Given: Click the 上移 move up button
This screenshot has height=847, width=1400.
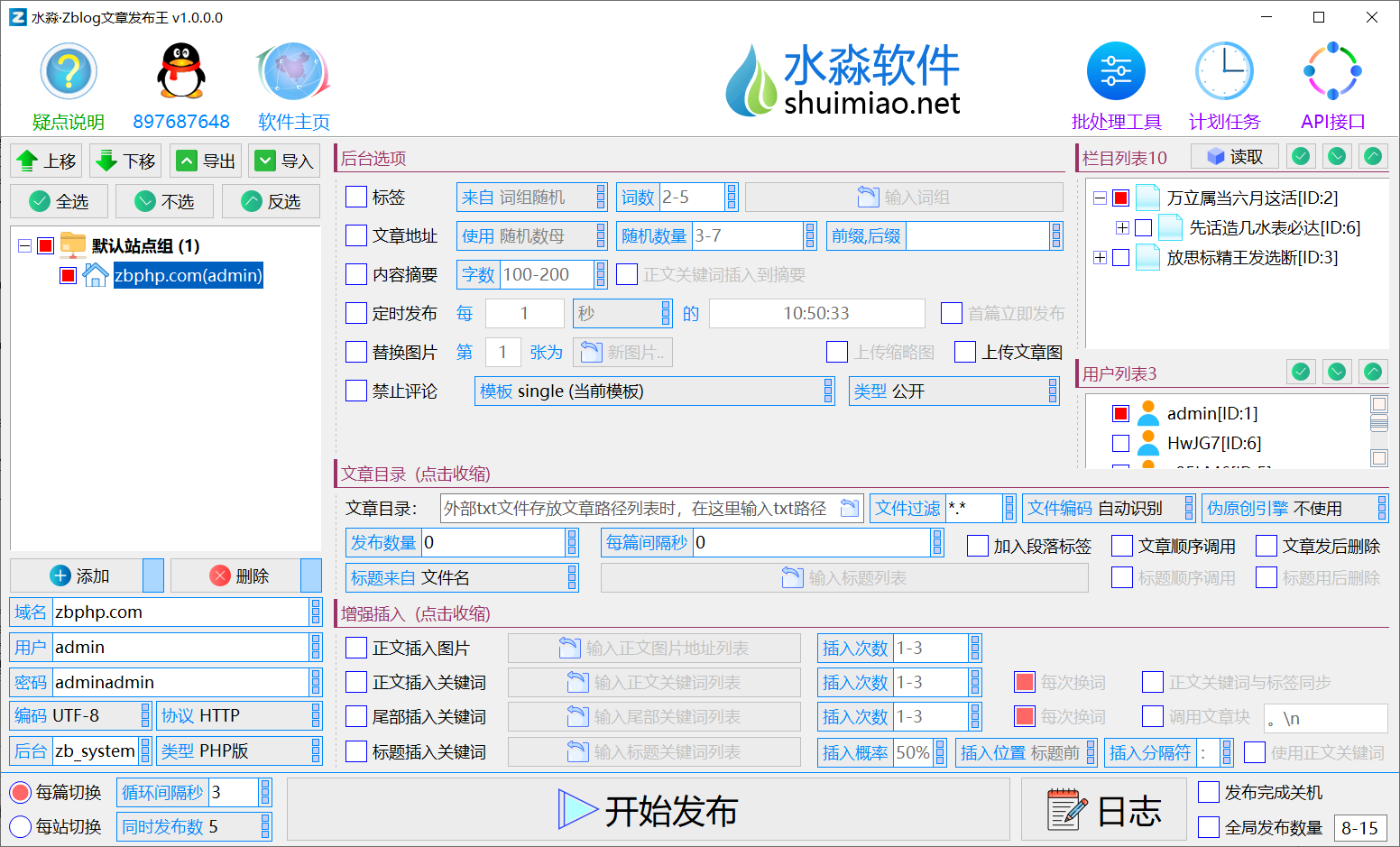Looking at the screenshot, I should click(46, 161).
